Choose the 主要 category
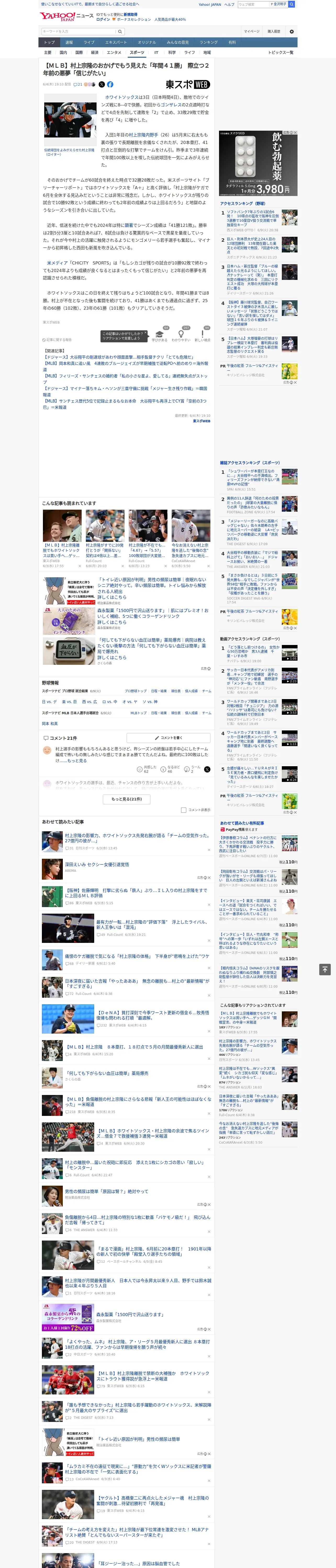This screenshot has height=1568, width=336. (48, 52)
